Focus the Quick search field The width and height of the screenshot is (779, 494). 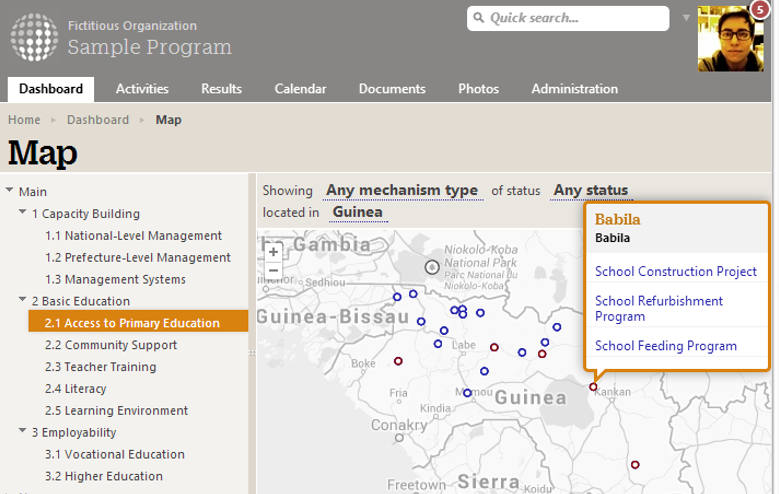coord(568,18)
